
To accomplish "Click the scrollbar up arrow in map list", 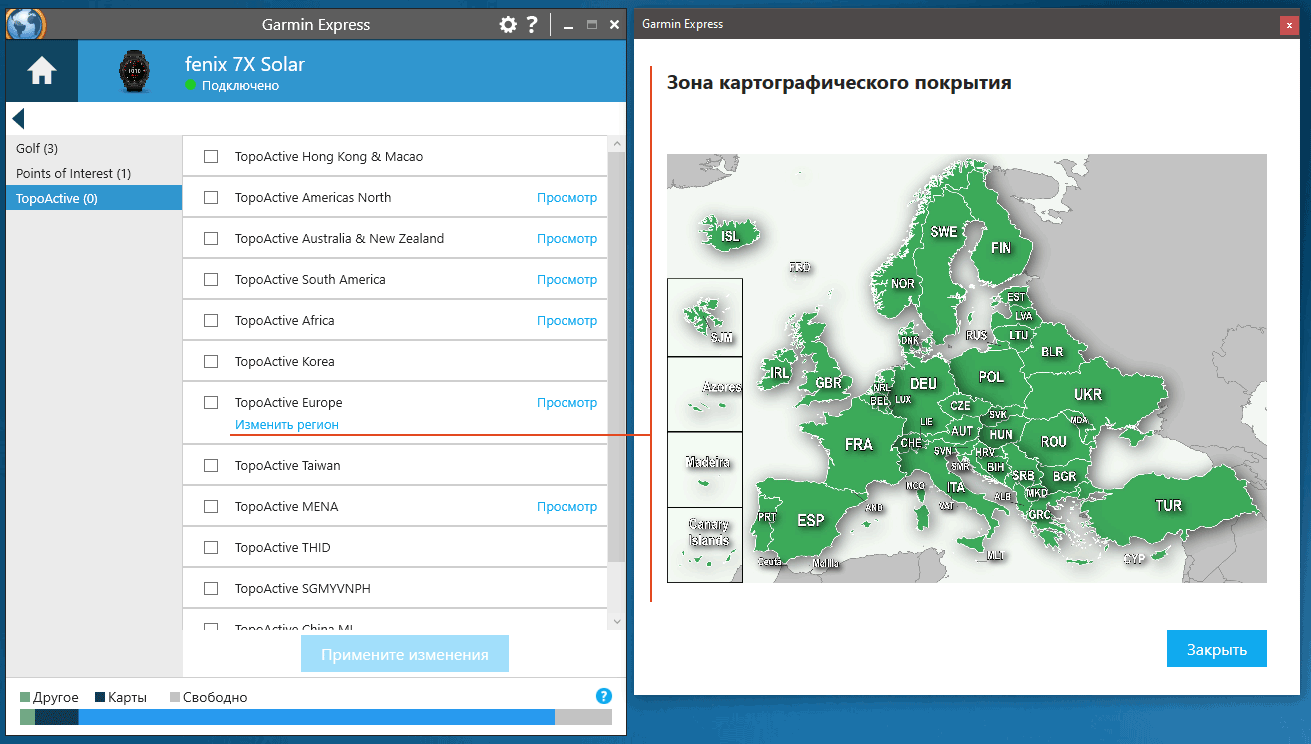I will (616, 145).
